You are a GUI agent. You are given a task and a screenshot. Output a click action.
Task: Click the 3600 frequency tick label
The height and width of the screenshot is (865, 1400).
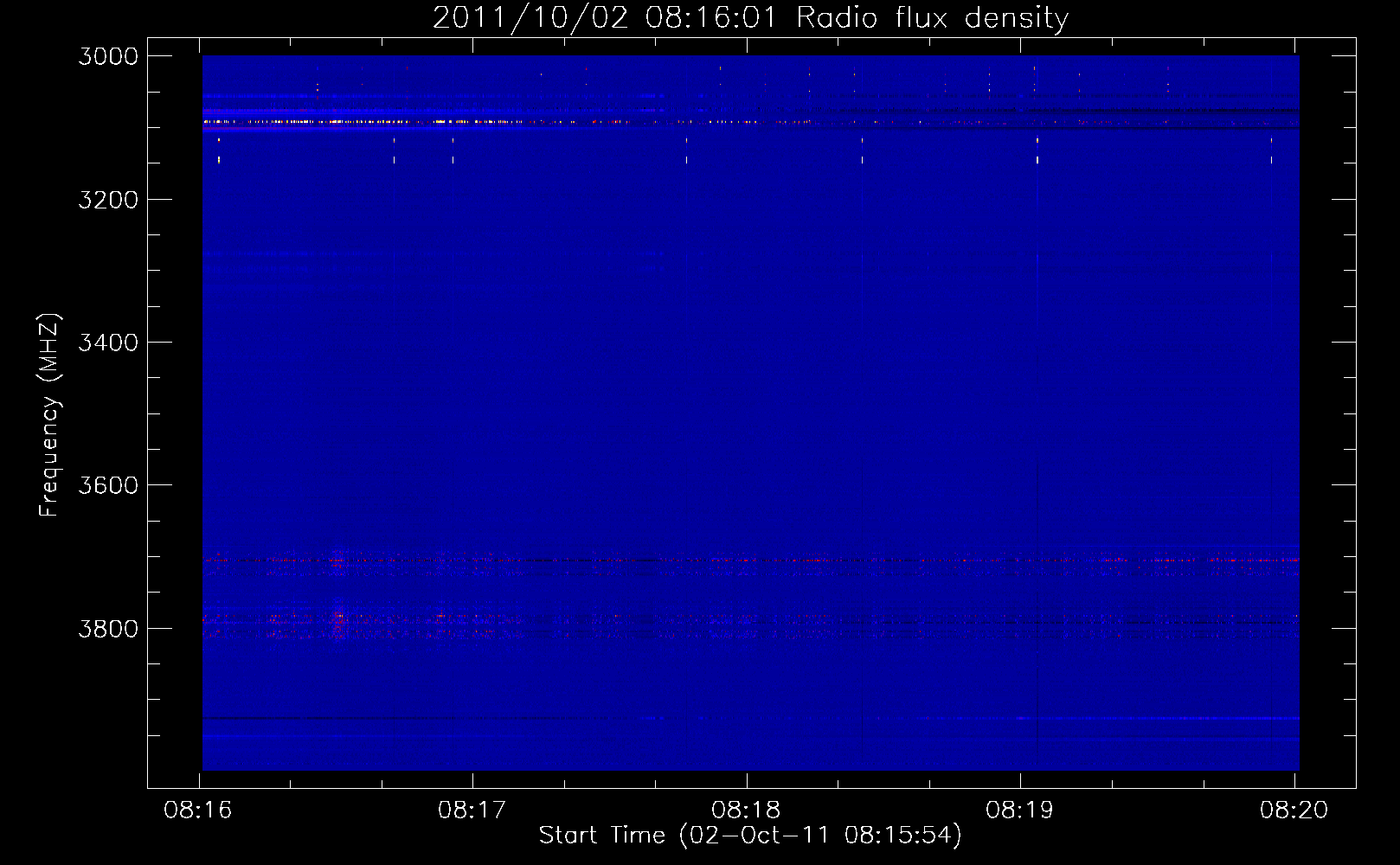[x=108, y=485]
